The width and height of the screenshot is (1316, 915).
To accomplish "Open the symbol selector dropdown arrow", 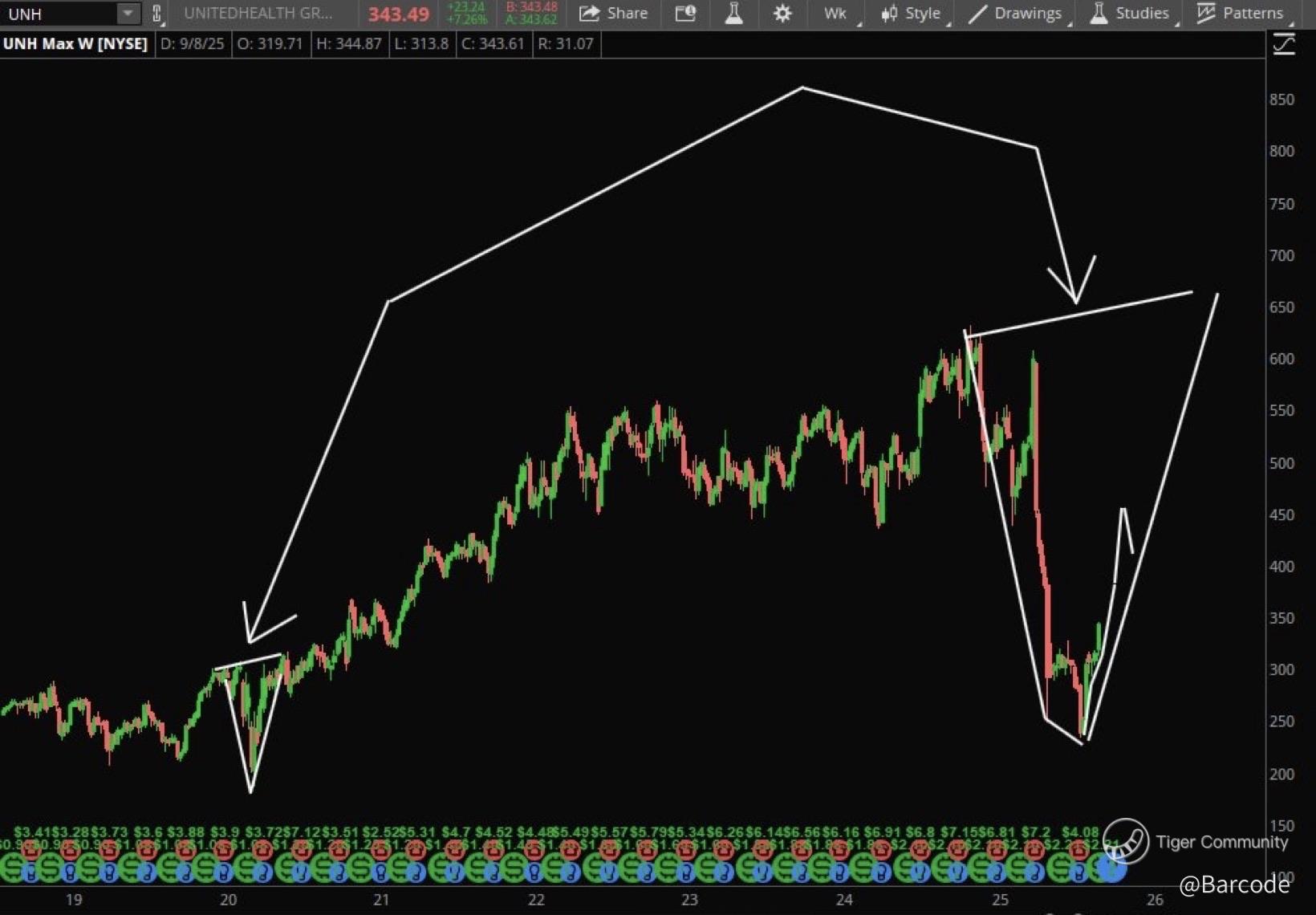I will pyautogui.click(x=128, y=14).
